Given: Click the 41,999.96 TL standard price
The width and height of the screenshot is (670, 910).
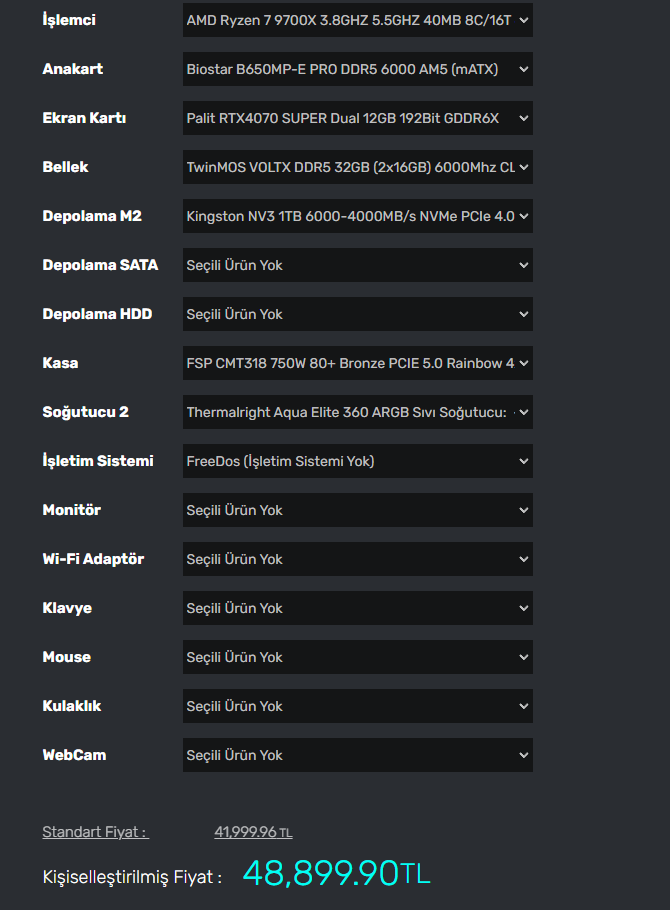Looking at the screenshot, I should (x=253, y=832).
